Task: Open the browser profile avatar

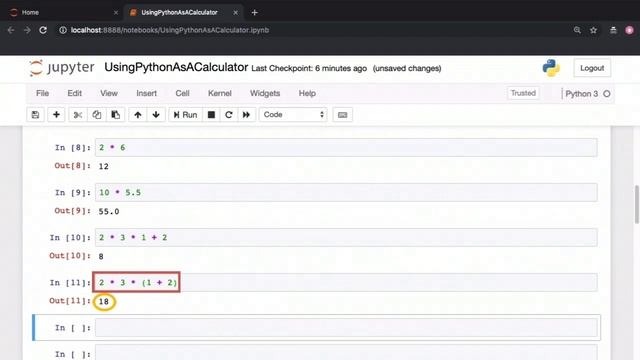Action: pyautogui.click(x=629, y=30)
